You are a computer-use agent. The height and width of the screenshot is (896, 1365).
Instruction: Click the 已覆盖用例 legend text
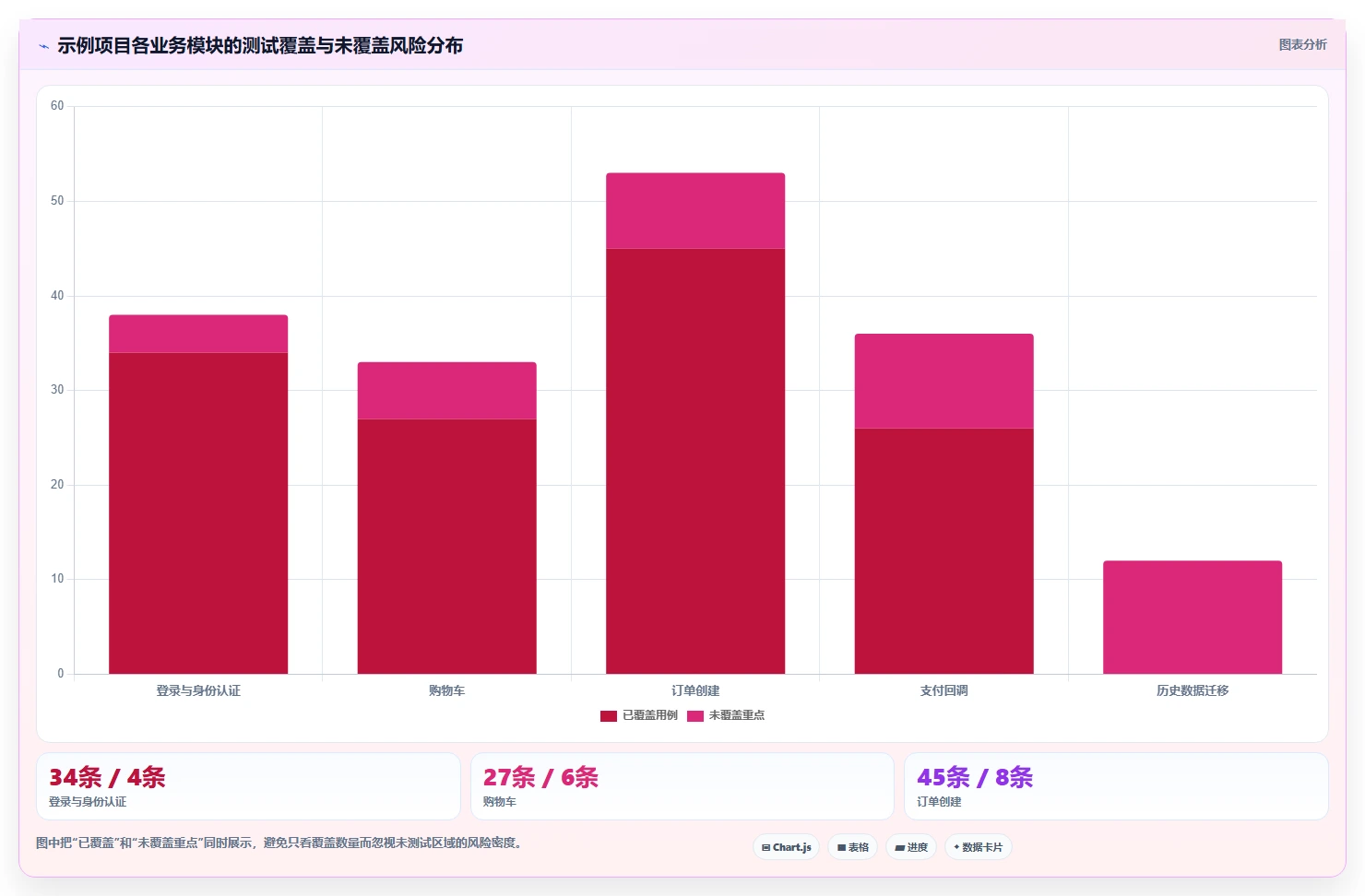click(x=650, y=715)
